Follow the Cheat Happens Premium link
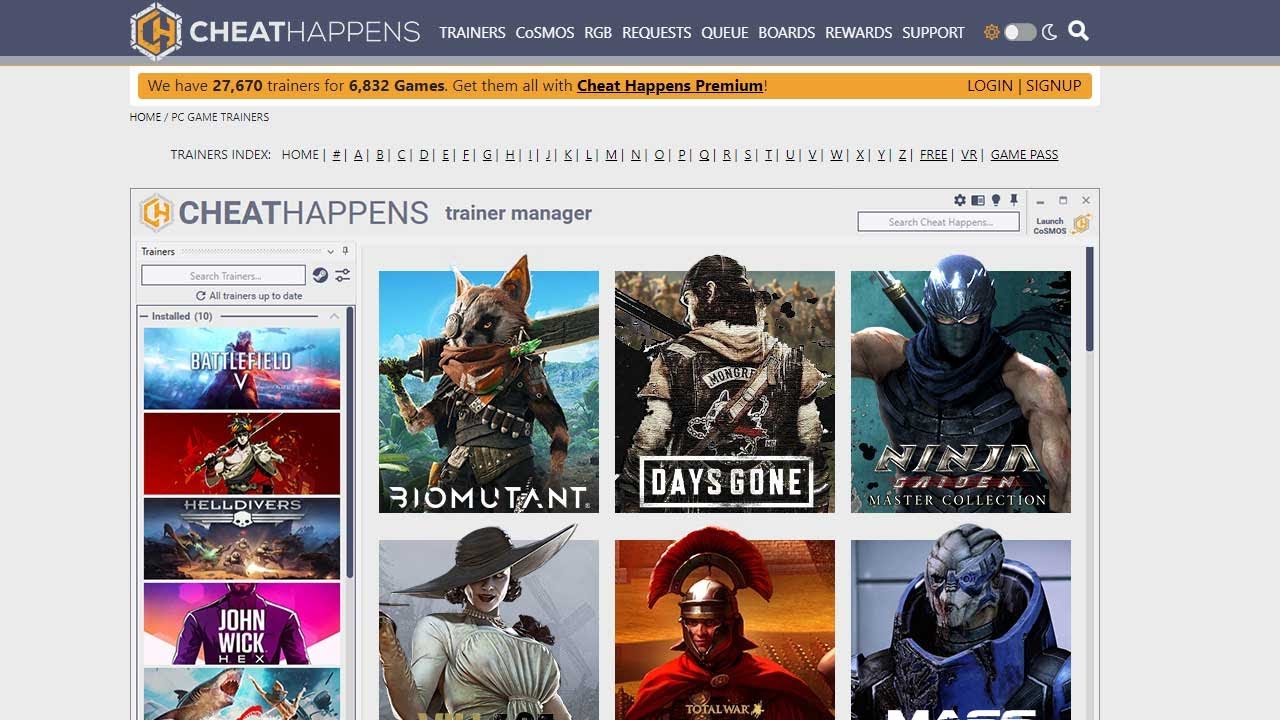Viewport: 1280px width, 720px height. click(x=670, y=86)
